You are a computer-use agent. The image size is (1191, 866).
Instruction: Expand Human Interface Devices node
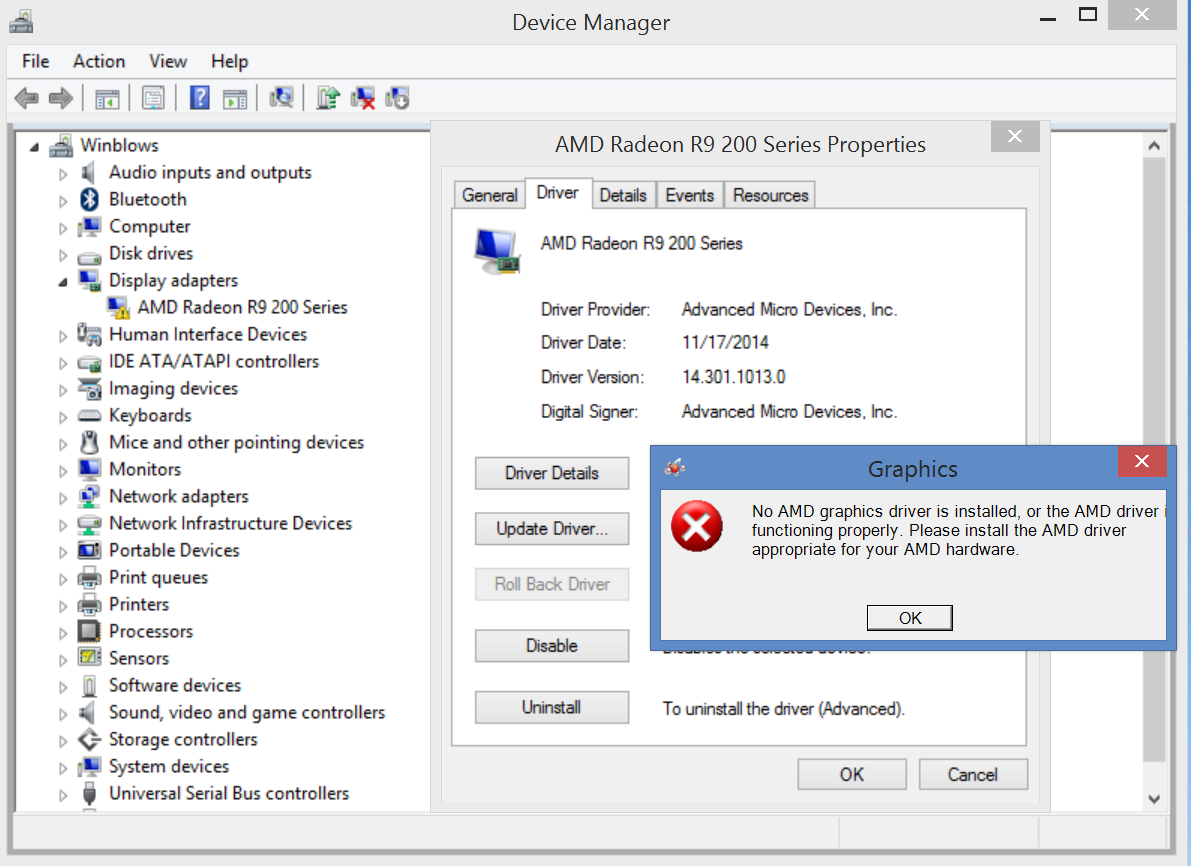click(x=63, y=336)
